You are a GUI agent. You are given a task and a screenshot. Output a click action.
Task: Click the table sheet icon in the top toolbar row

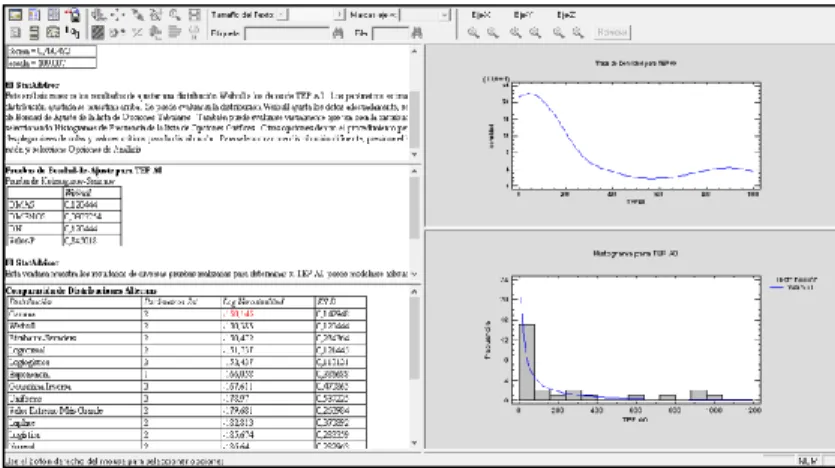coord(34,15)
